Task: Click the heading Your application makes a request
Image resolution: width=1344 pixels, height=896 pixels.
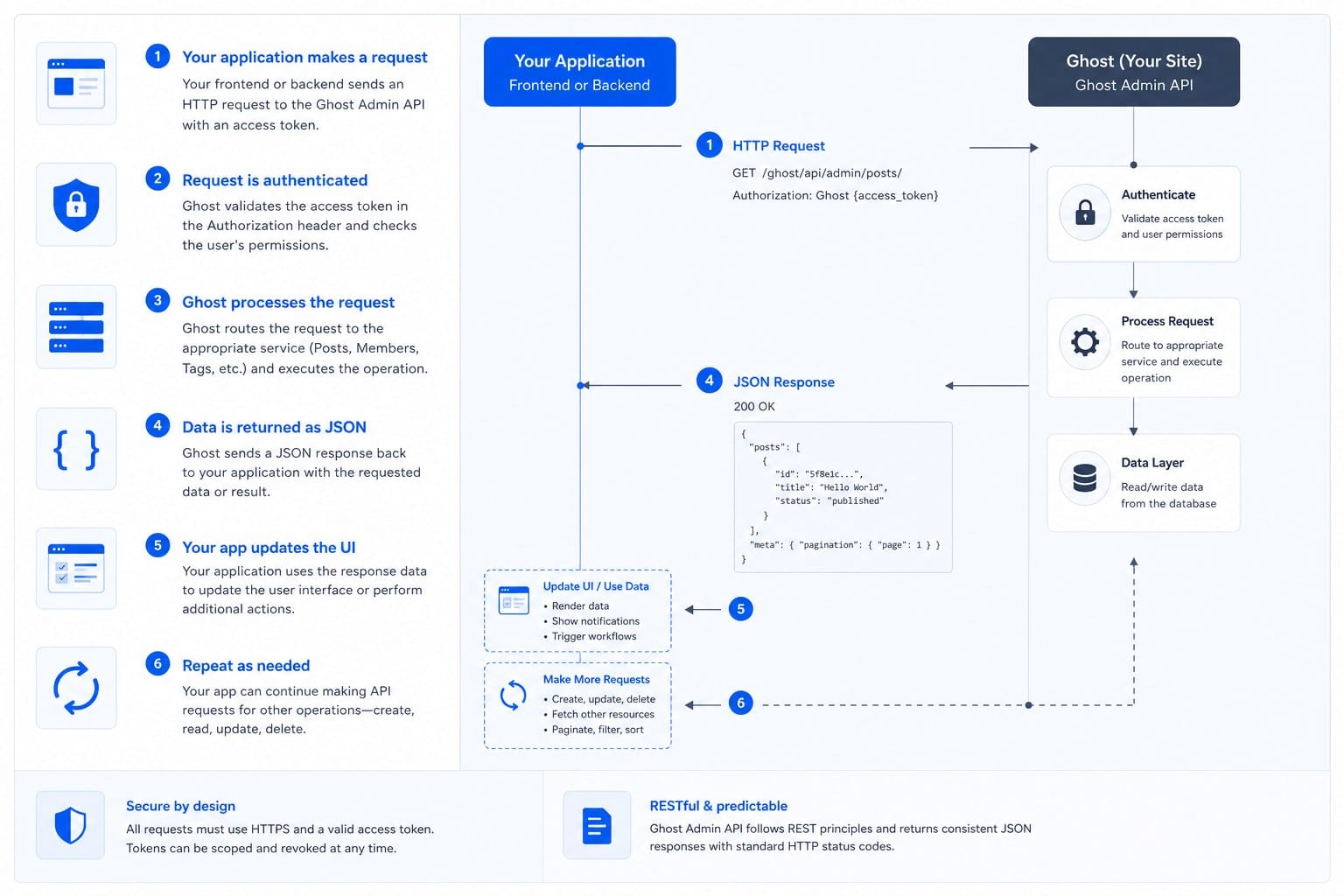Action: tap(304, 57)
